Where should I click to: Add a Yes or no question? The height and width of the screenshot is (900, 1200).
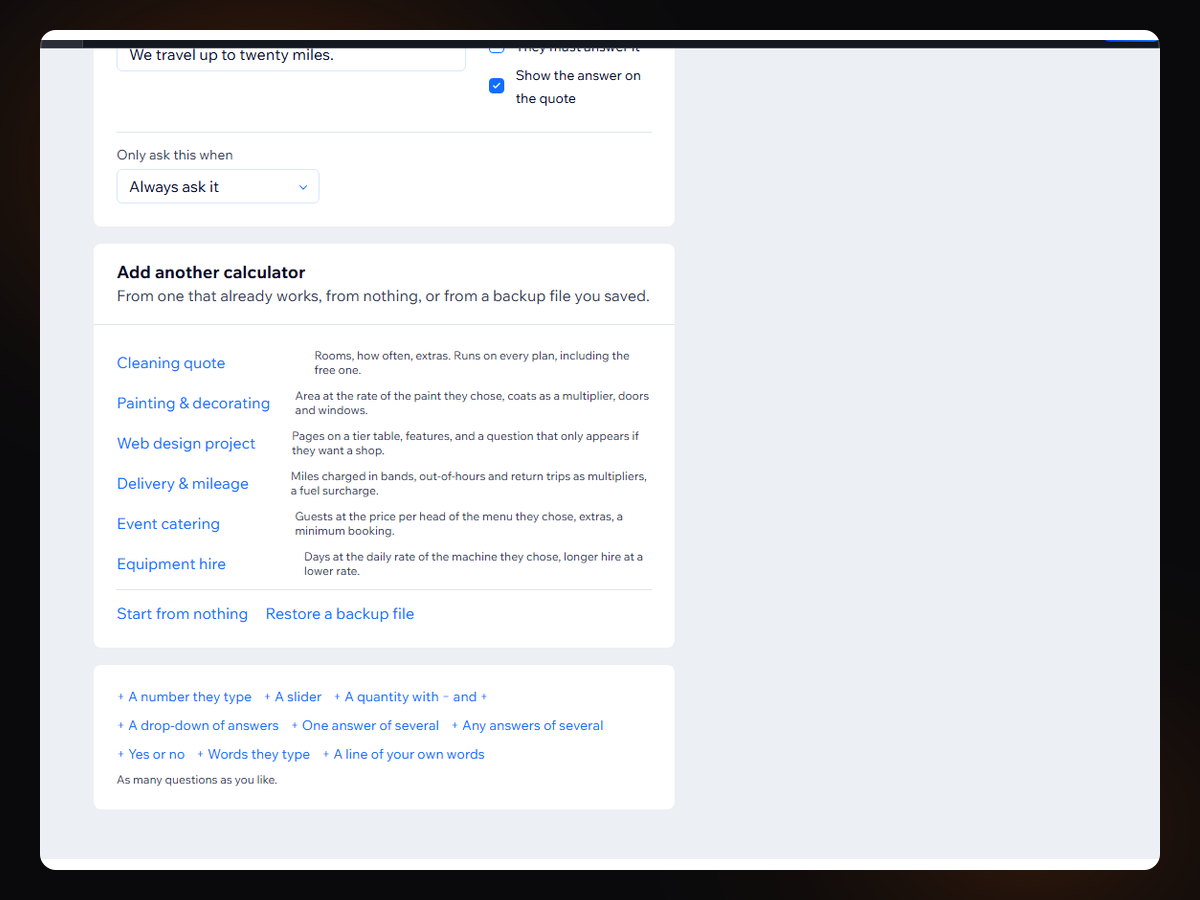(151, 755)
